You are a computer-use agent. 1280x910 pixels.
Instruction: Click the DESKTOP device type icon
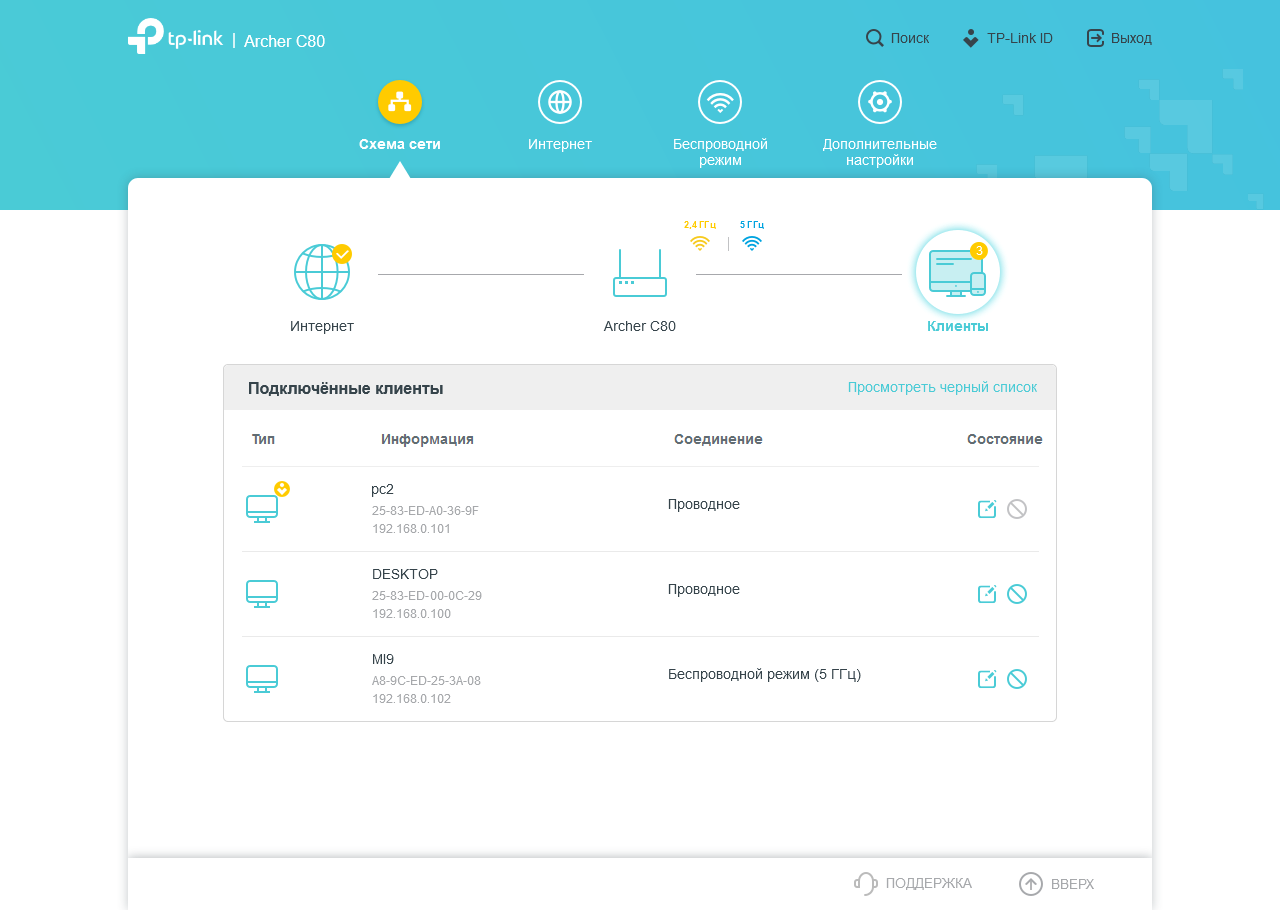click(x=262, y=594)
